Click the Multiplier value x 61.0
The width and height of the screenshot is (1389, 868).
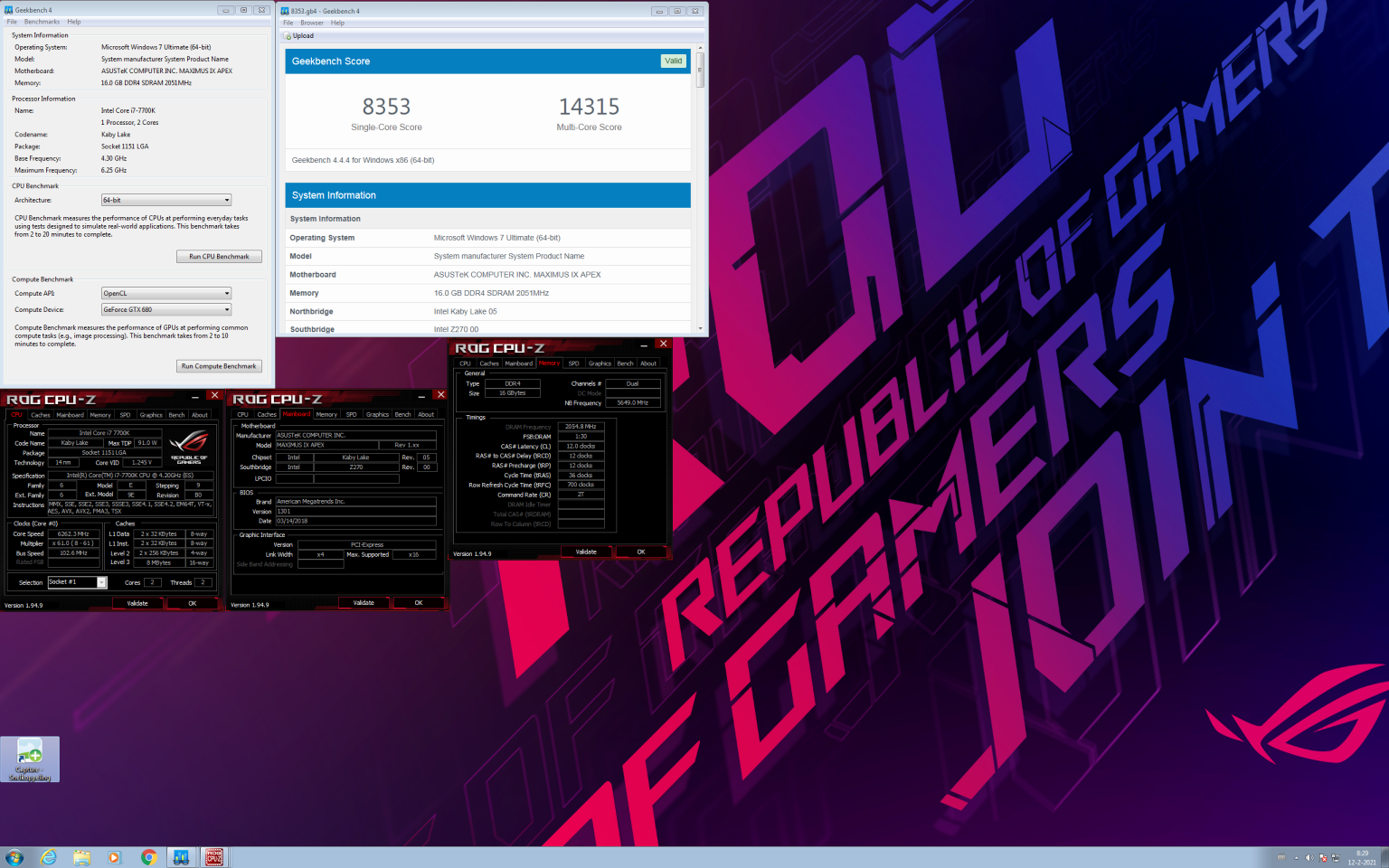pos(74,543)
